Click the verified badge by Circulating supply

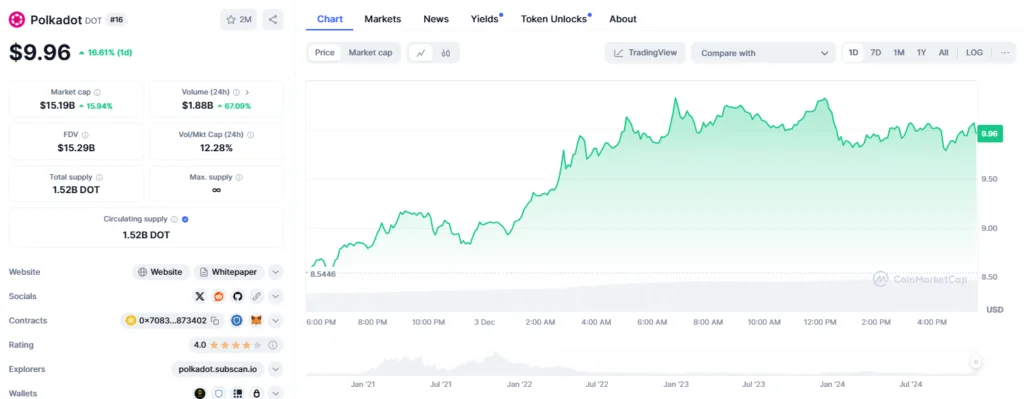click(185, 219)
